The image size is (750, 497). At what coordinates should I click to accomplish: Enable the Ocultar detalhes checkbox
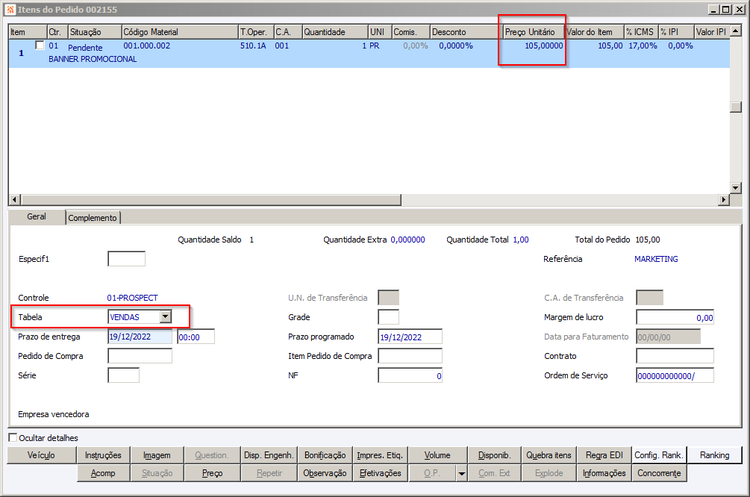(13, 437)
